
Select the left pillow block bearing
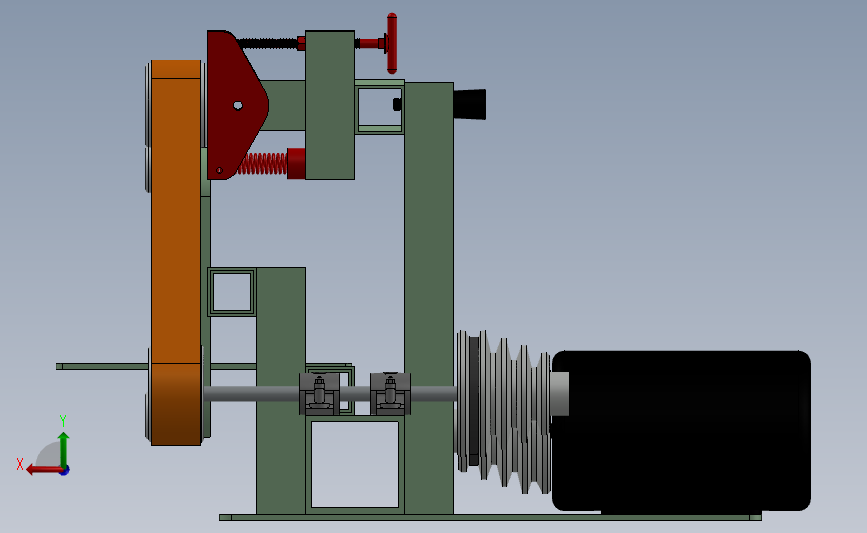320,394
